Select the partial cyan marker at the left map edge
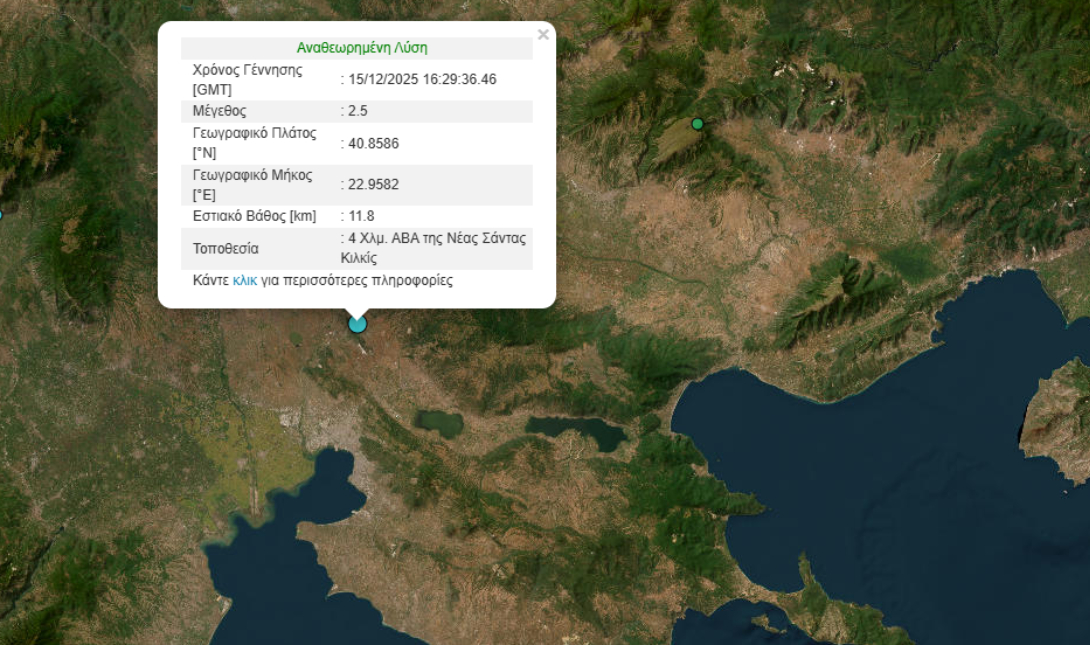The height and width of the screenshot is (645, 1090). (1, 214)
